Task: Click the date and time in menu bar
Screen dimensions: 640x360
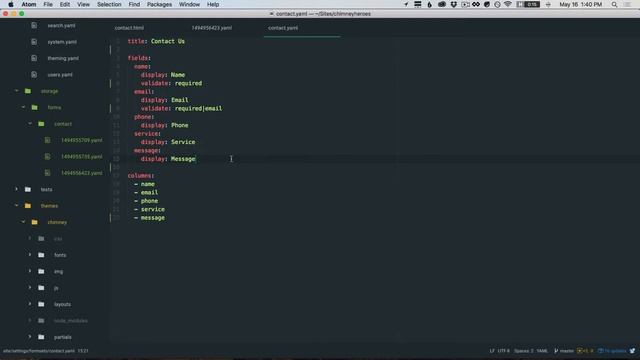Action: [x=580, y=4]
